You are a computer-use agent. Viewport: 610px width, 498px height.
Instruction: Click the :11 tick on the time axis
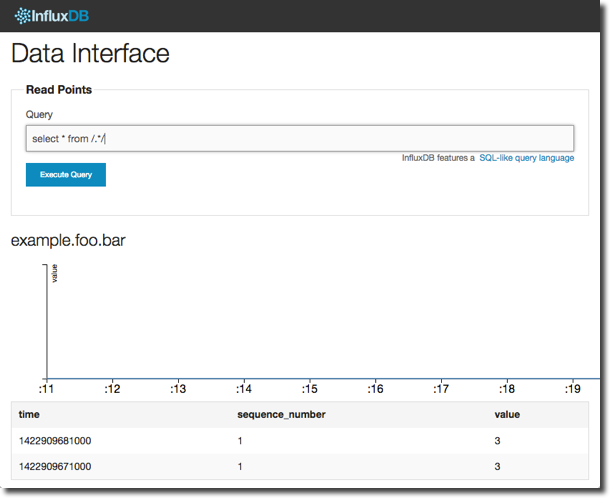[x=46, y=389]
